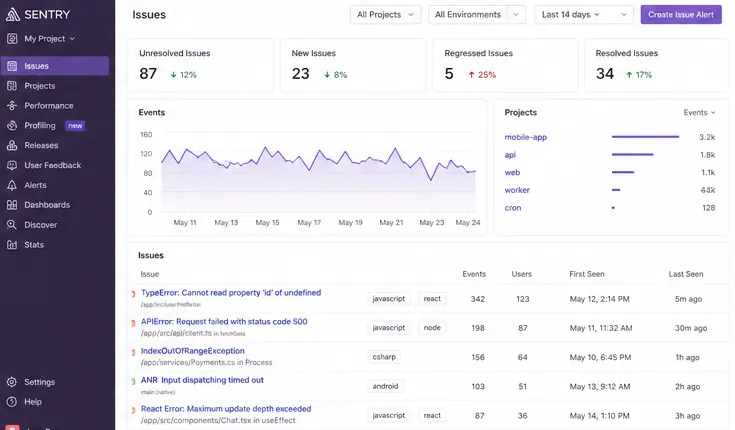Expand the My Project switcher chevron
Screen dimensions: 735x430
coord(72,38)
